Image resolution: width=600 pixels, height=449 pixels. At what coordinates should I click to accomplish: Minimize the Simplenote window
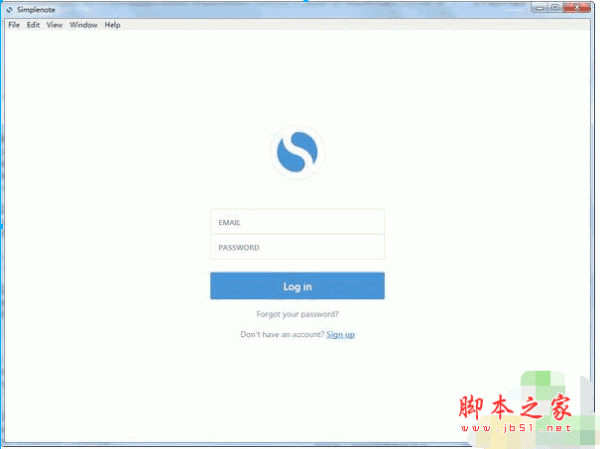point(540,7)
